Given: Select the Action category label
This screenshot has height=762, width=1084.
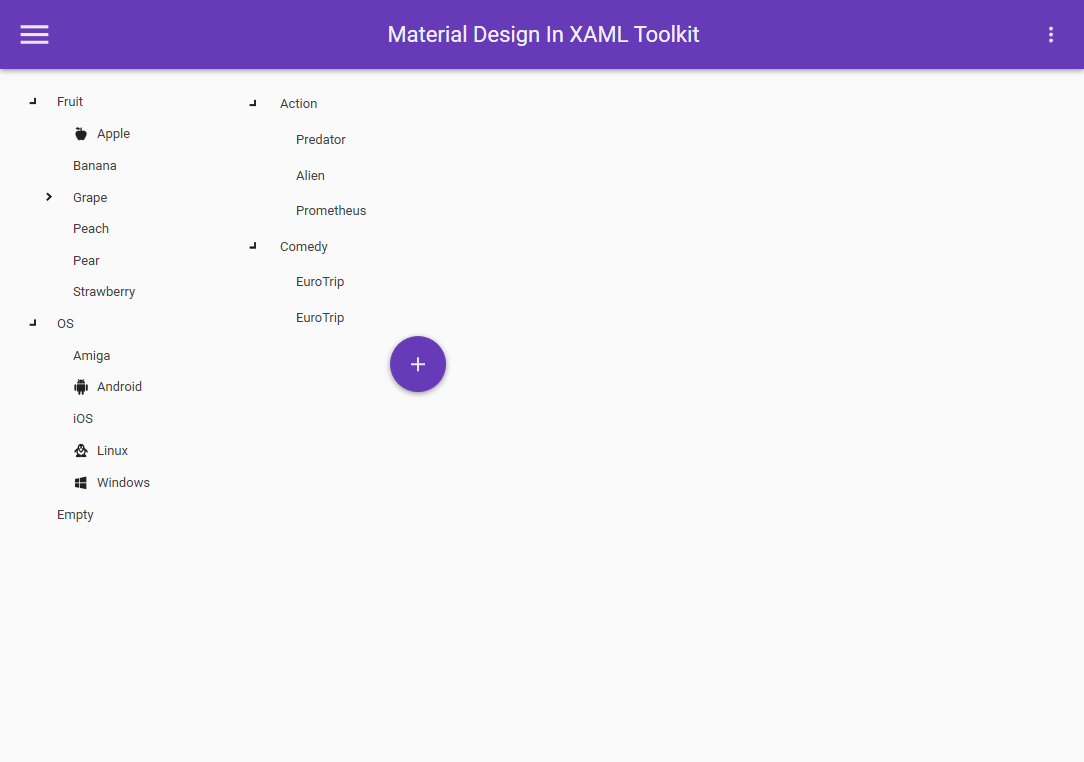Looking at the screenshot, I should (x=299, y=104).
